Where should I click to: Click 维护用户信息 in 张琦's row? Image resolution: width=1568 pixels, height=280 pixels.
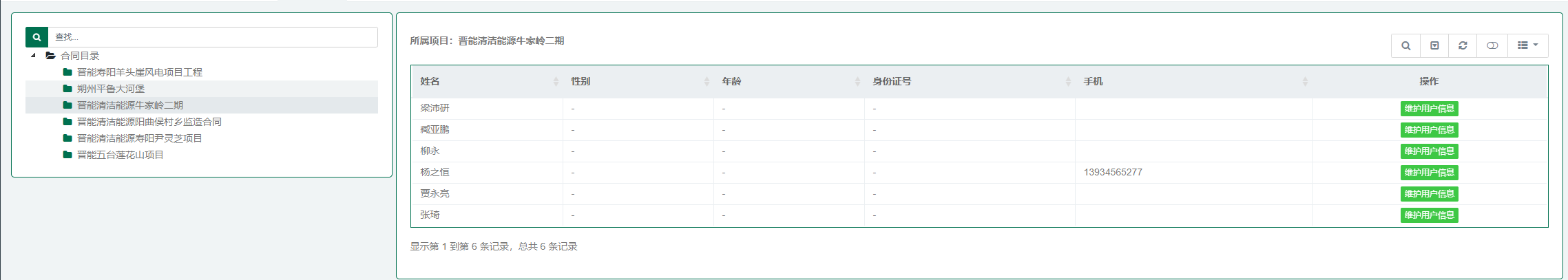[x=1430, y=215]
